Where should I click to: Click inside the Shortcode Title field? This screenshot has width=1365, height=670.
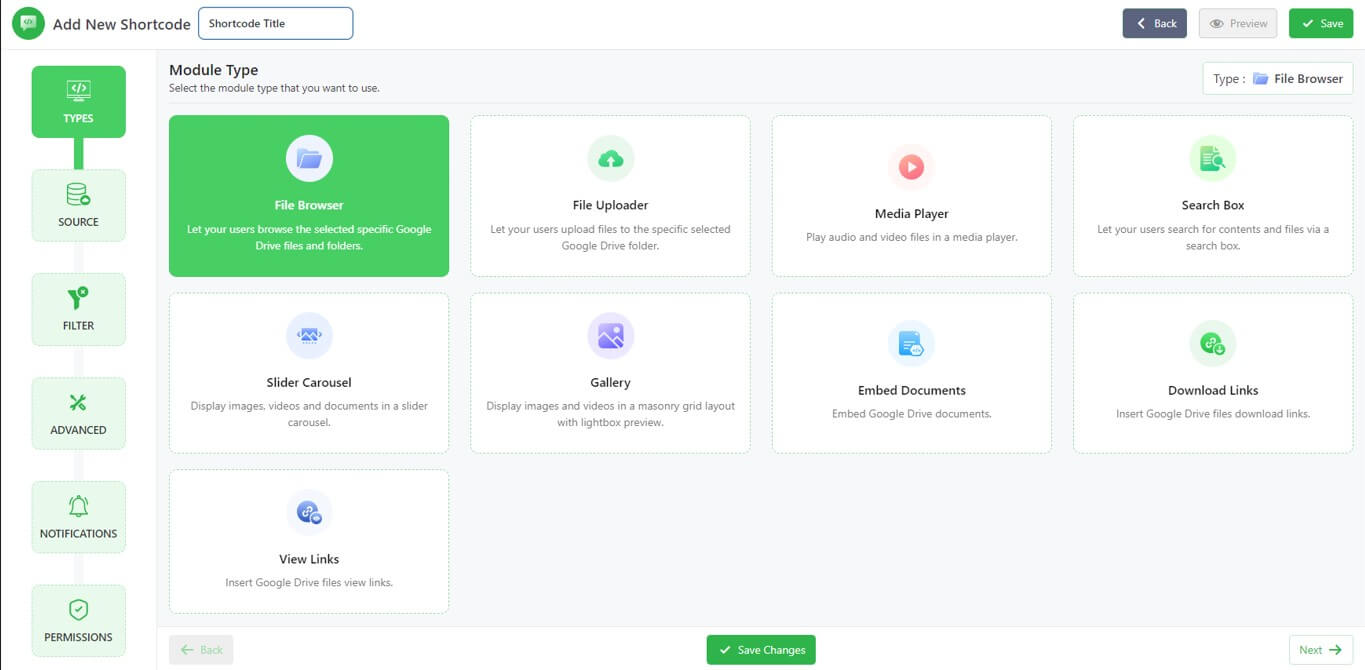[275, 23]
